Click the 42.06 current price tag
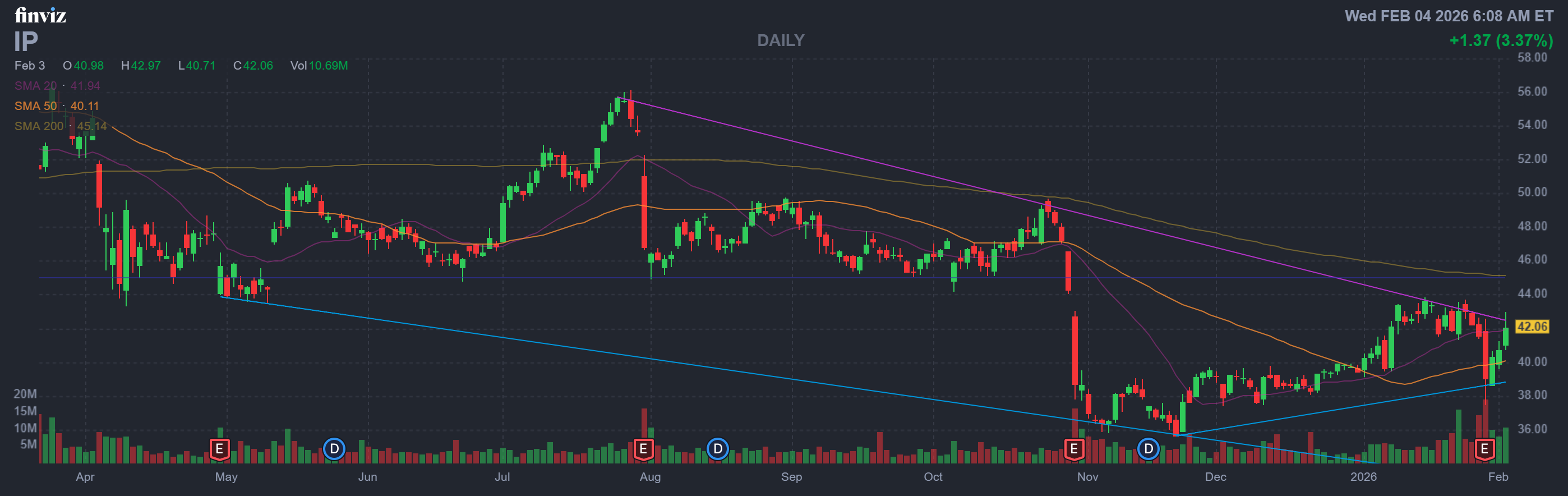The height and width of the screenshot is (496, 1568). click(x=1532, y=327)
